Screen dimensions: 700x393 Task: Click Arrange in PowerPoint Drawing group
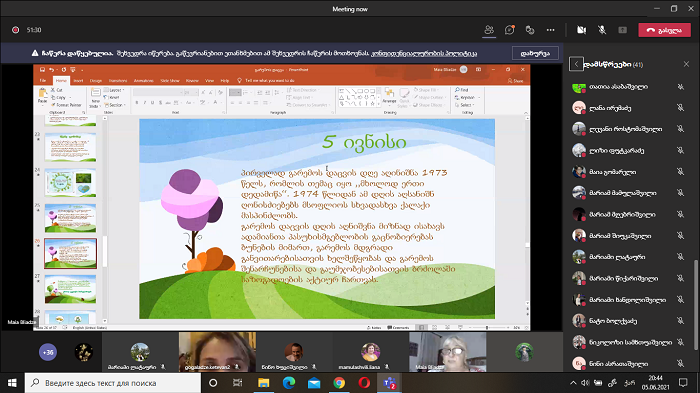tap(389, 96)
